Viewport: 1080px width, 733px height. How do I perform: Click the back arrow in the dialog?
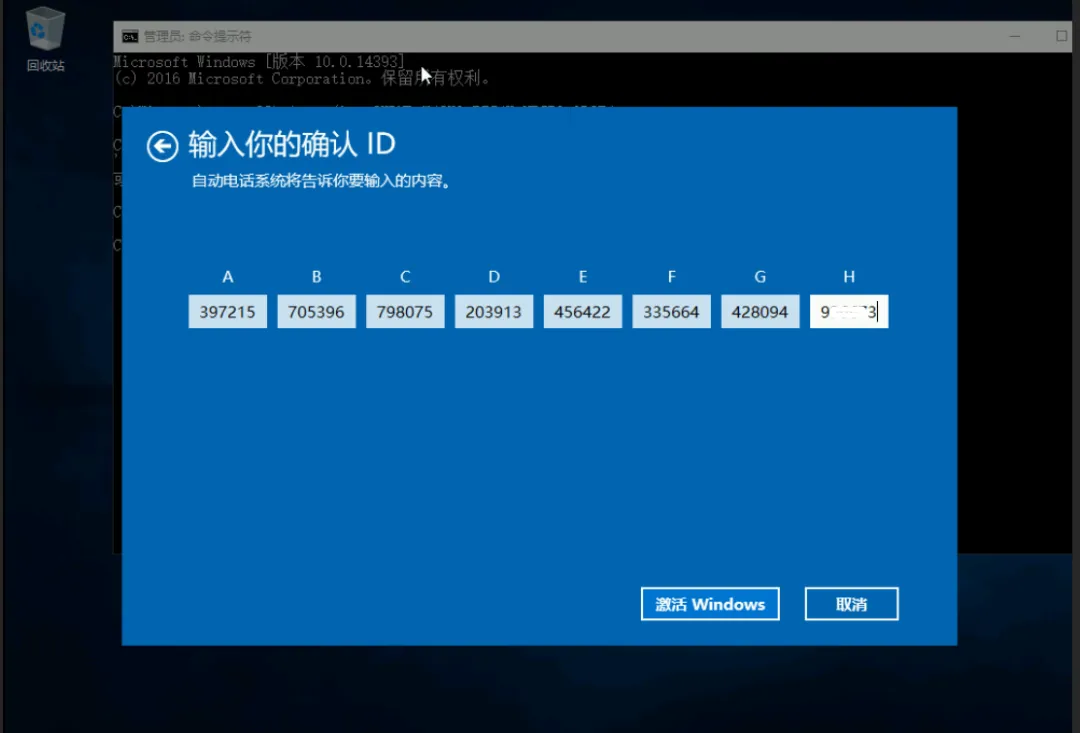point(162,146)
